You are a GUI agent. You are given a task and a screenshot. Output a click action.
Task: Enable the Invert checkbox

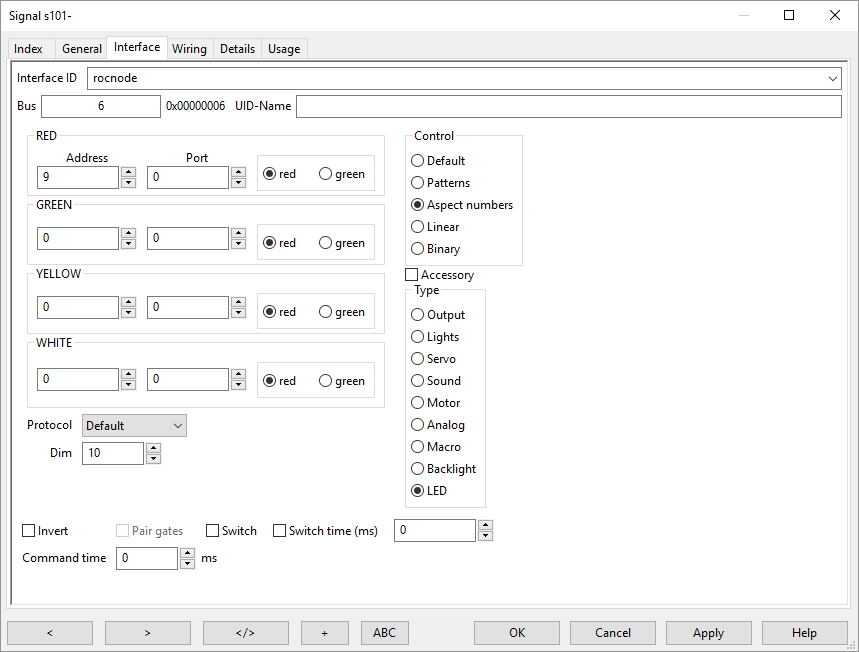click(x=29, y=531)
